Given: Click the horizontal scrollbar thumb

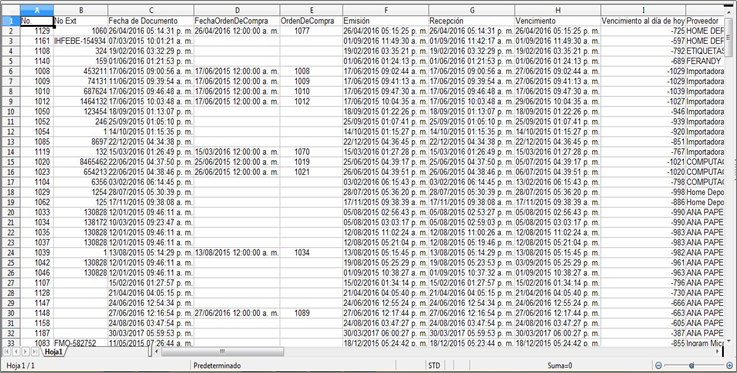Looking at the screenshot, I should point(222,351).
